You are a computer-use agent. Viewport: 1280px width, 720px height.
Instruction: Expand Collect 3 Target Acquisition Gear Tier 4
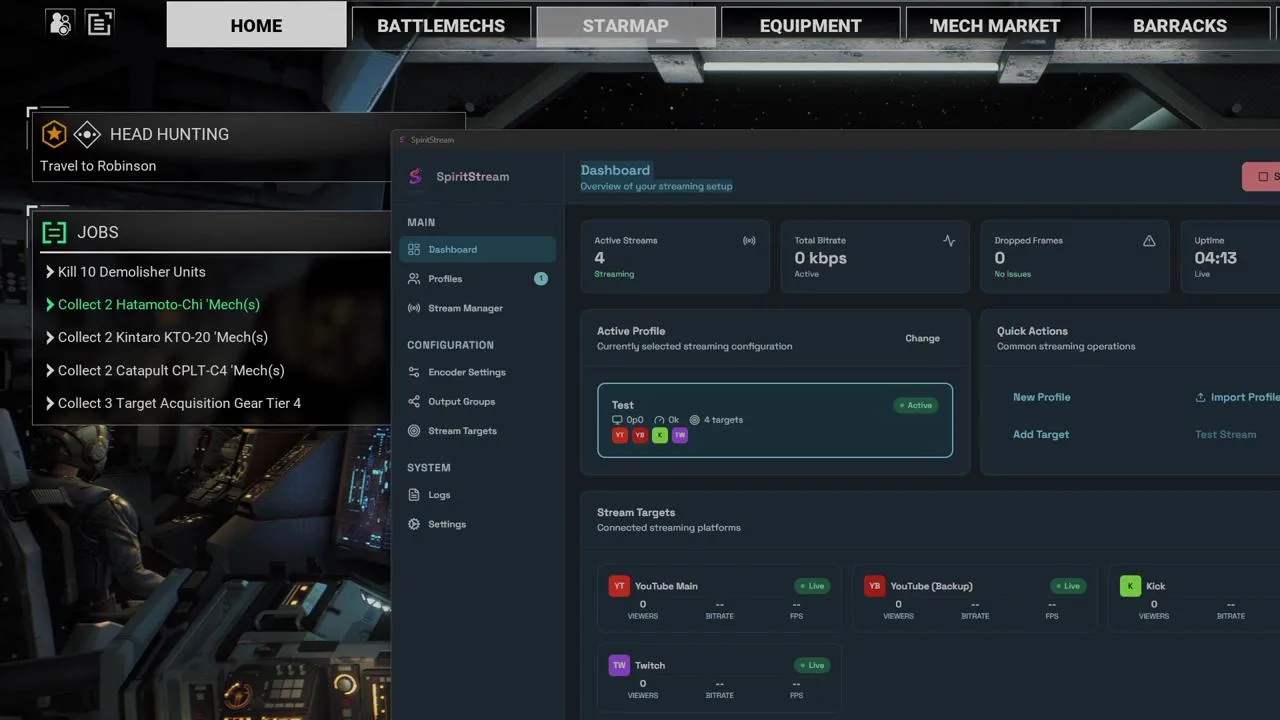tap(173, 403)
